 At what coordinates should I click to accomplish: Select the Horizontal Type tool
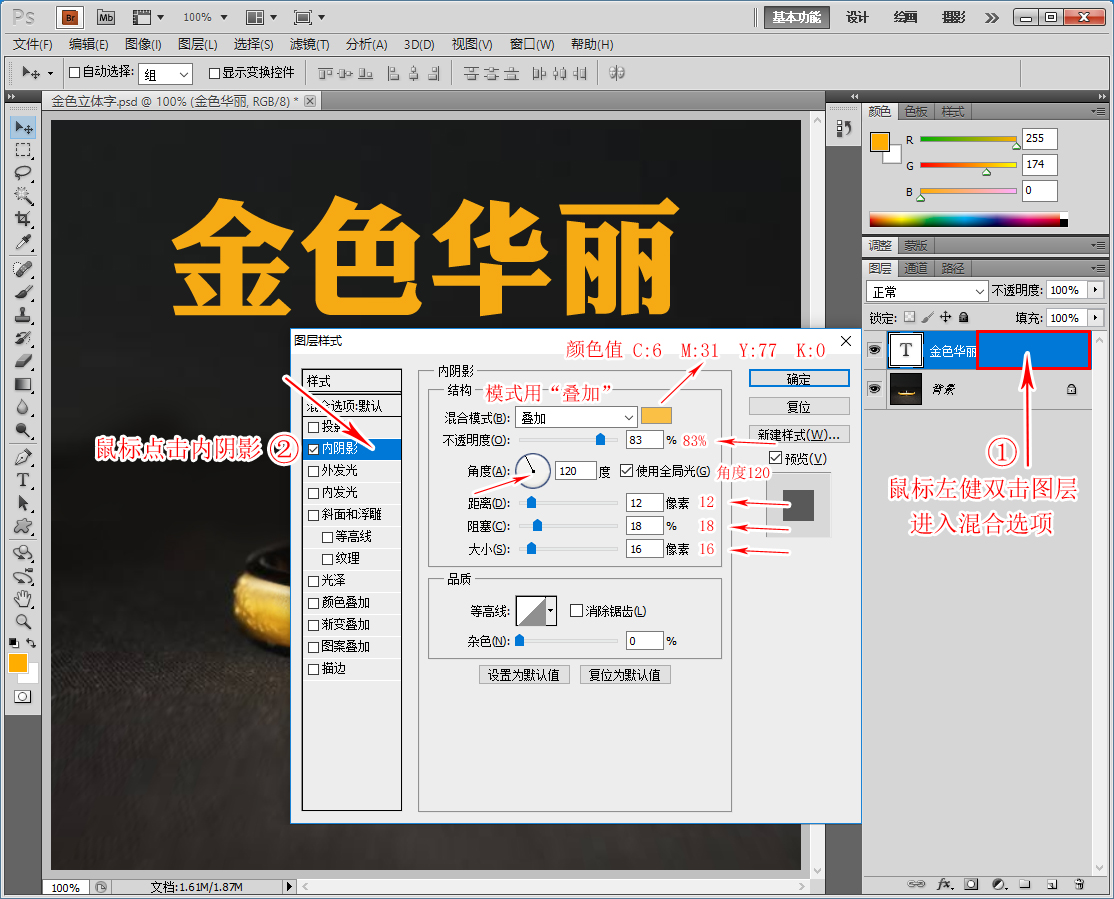click(x=22, y=480)
